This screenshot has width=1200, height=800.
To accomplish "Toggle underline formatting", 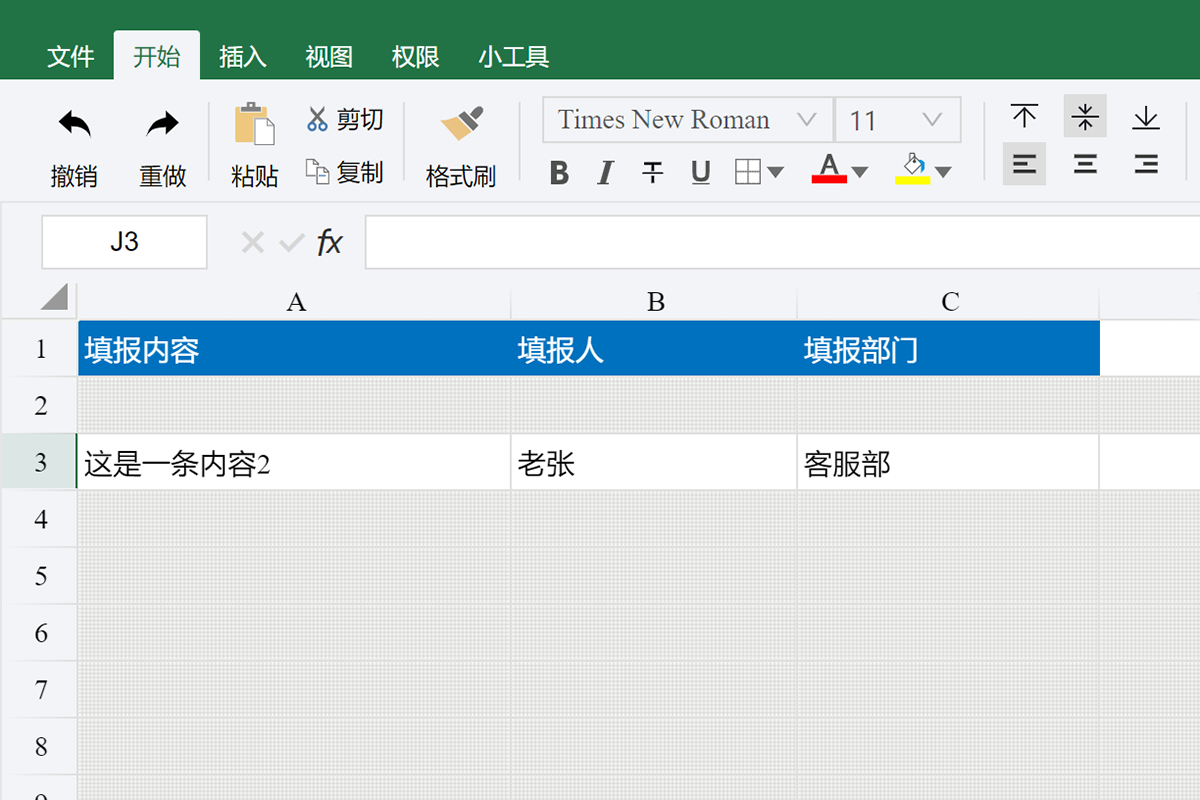I will [x=701, y=173].
